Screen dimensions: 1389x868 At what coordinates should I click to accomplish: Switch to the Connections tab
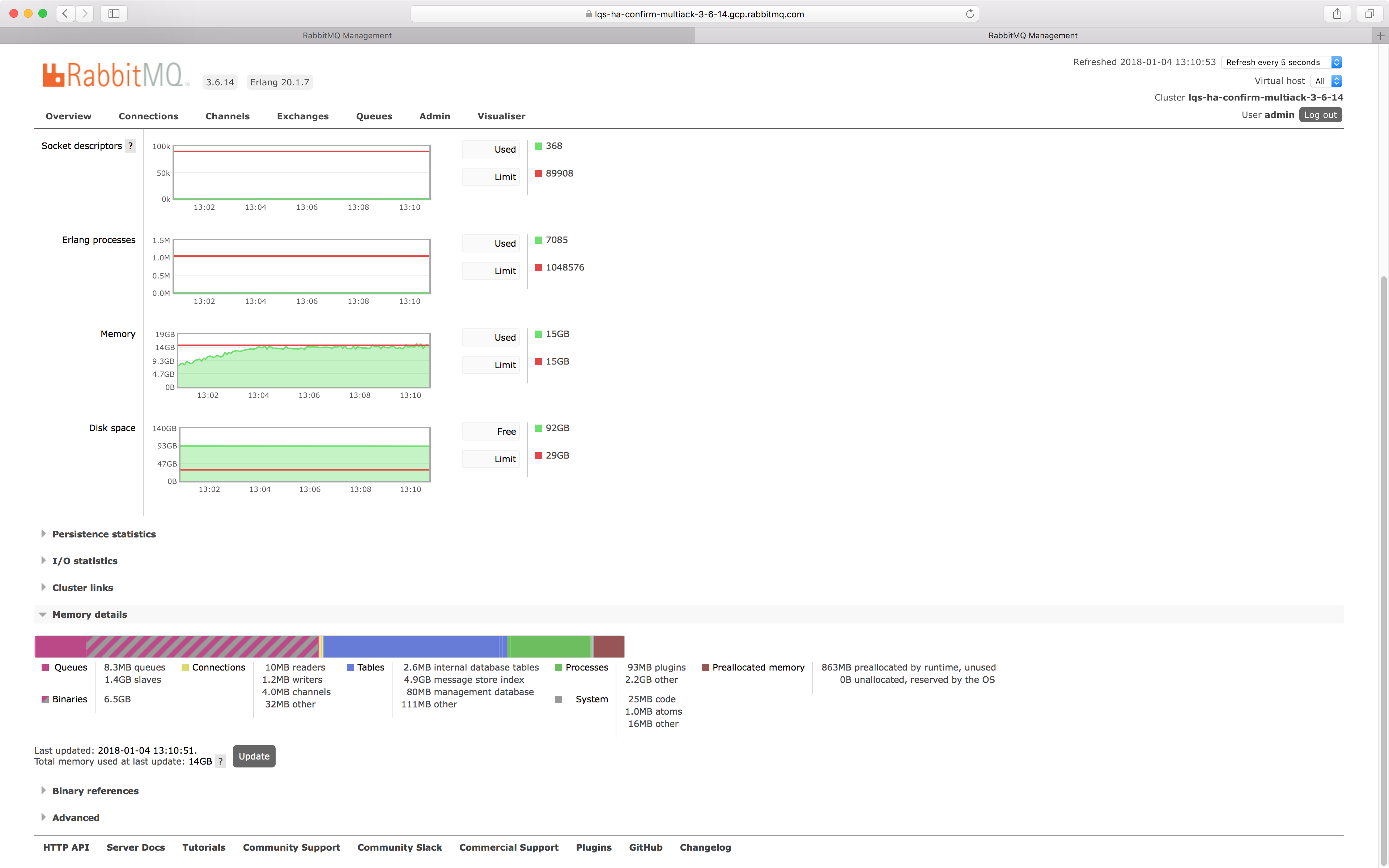(148, 116)
